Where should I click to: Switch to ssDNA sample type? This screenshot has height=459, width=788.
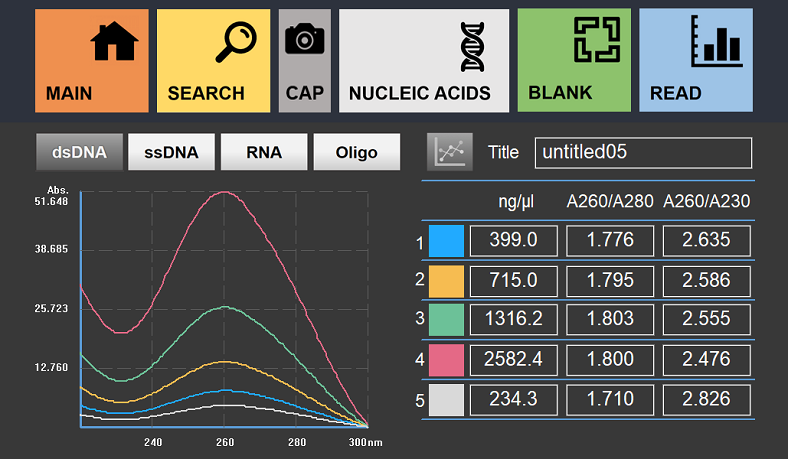point(171,152)
